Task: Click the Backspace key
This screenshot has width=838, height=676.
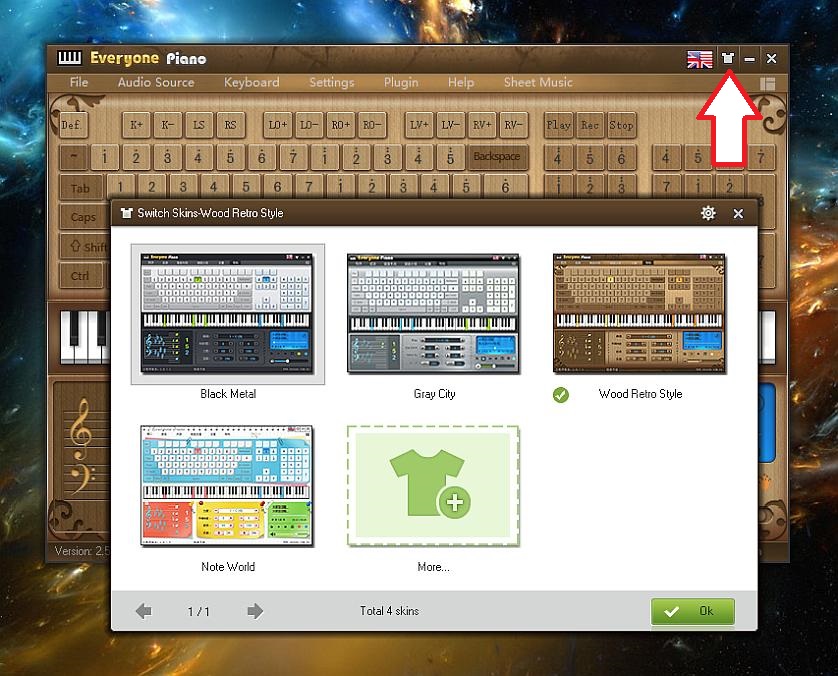Action: point(497,157)
